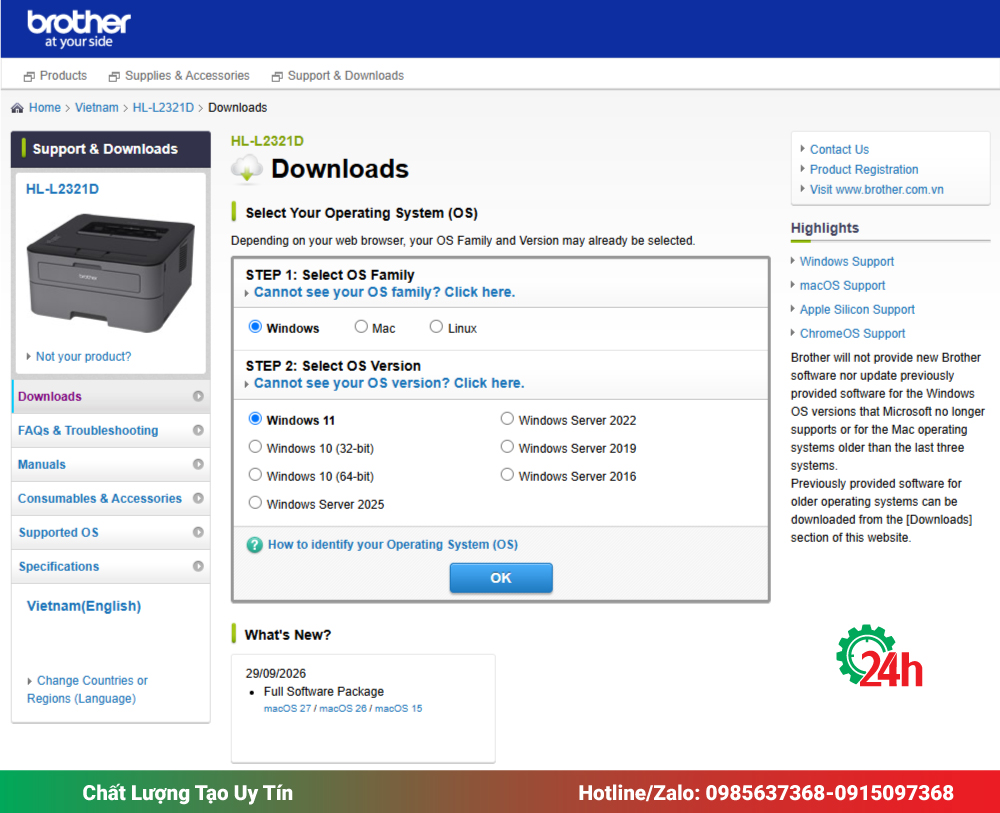Click the arrow icon on Downloads row

tap(198, 396)
